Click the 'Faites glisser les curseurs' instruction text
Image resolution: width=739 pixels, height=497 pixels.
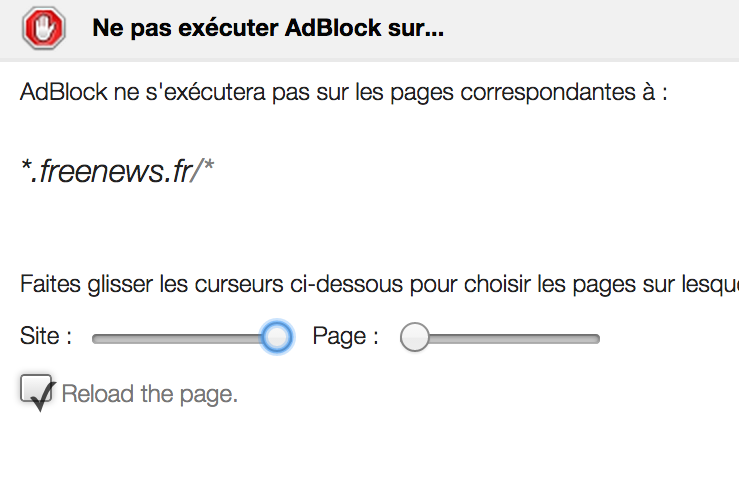coord(379,285)
